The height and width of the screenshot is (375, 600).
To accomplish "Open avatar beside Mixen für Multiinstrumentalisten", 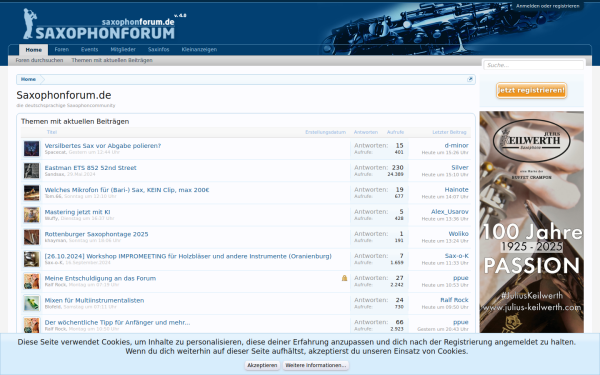I will (x=31, y=303).
